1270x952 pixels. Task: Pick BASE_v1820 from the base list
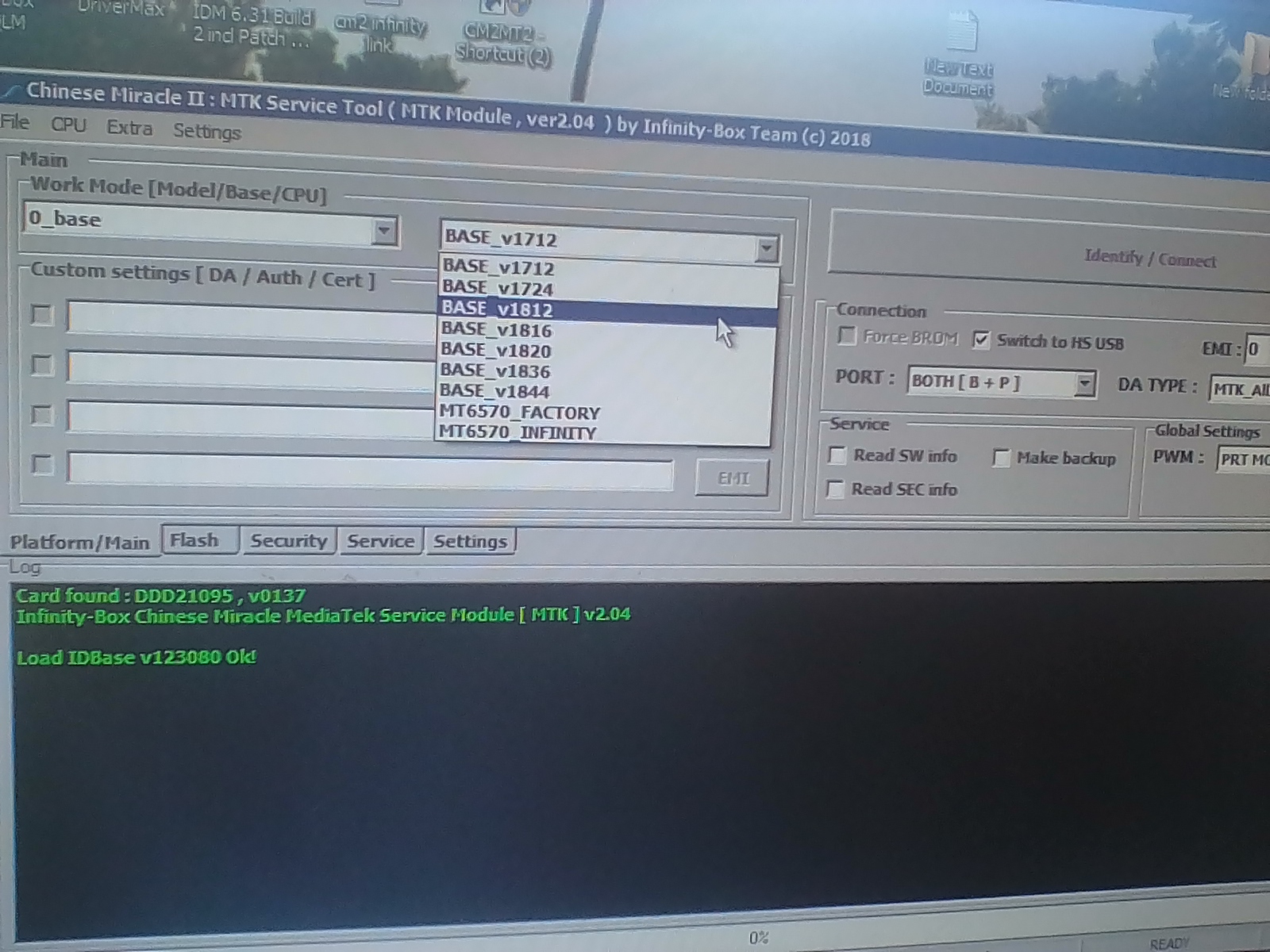pos(606,351)
